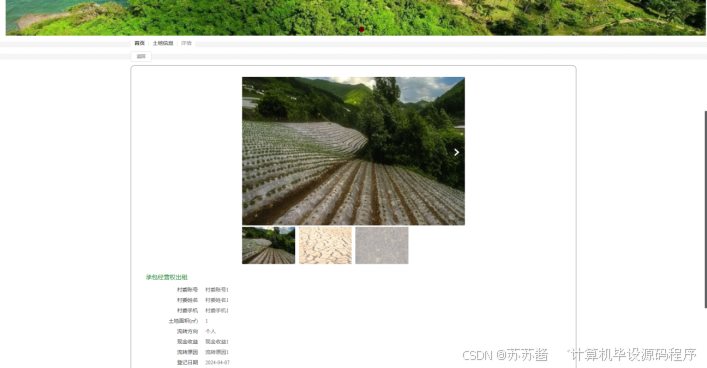The width and height of the screenshot is (707, 368).
Task: Click the 现金收益1 value
Action: point(217,342)
